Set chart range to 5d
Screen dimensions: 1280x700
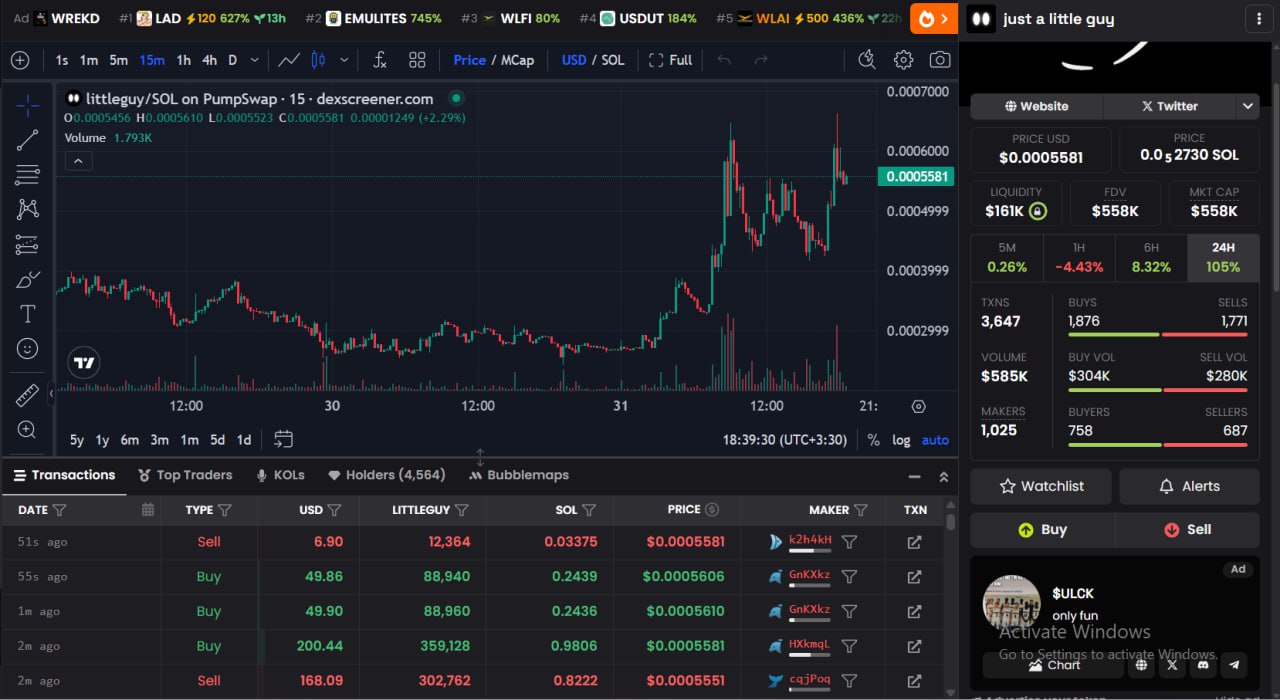217,440
